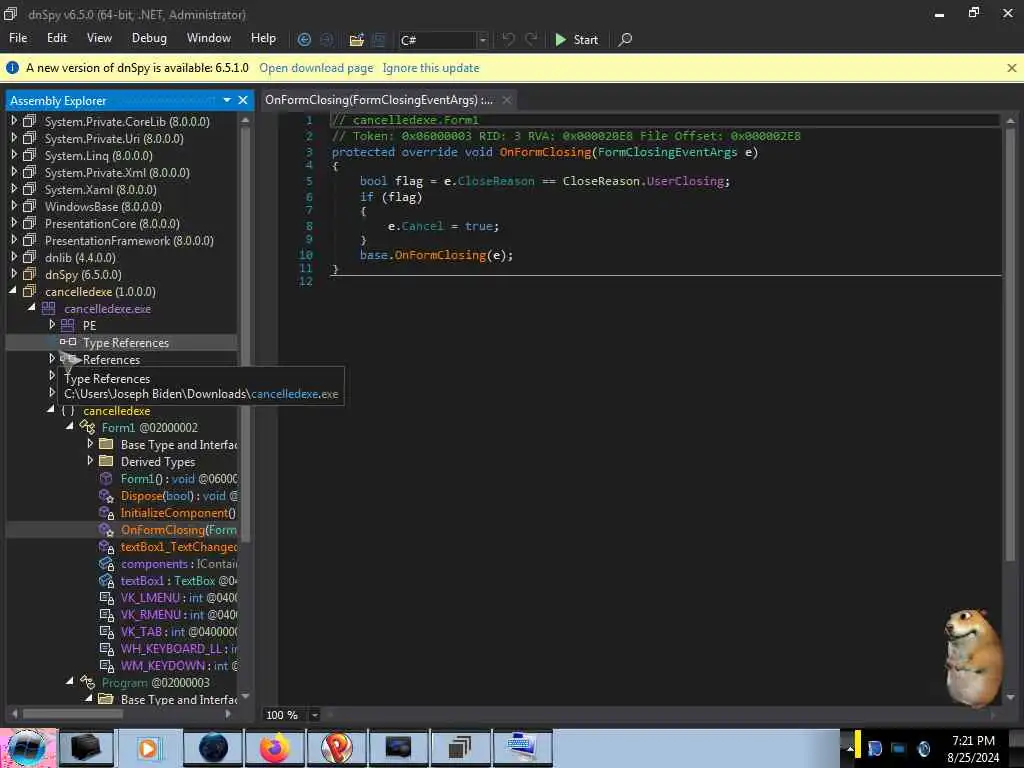Viewport: 1024px width, 768px height.
Task: Expand dnlib assembly node
Action: pos(14,257)
